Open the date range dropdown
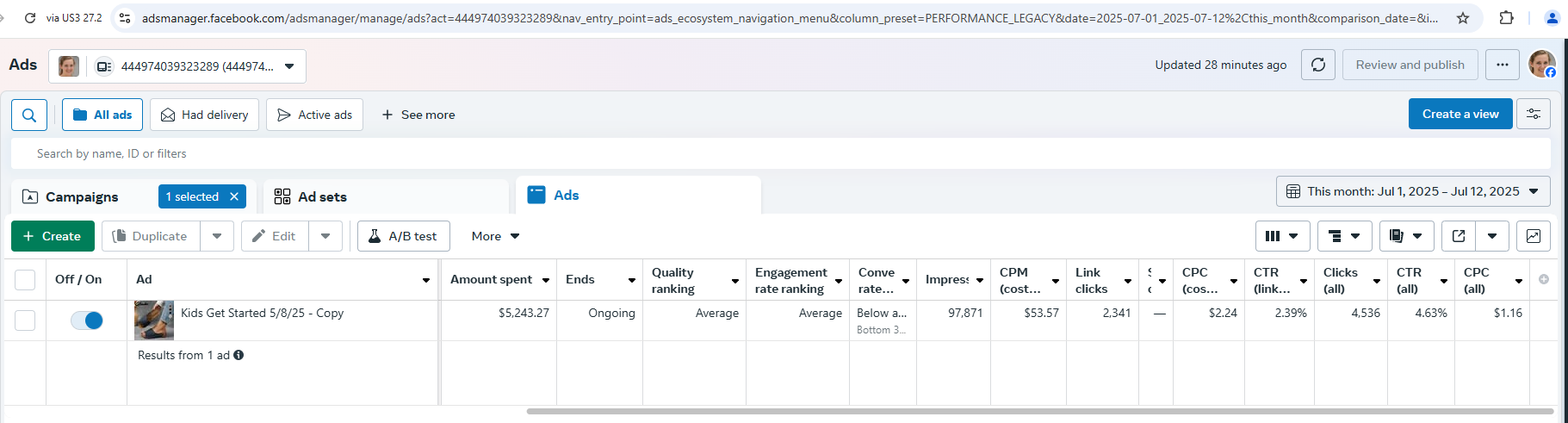The height and width of the screenshot is (423, 1568). tap(1412, 191)
